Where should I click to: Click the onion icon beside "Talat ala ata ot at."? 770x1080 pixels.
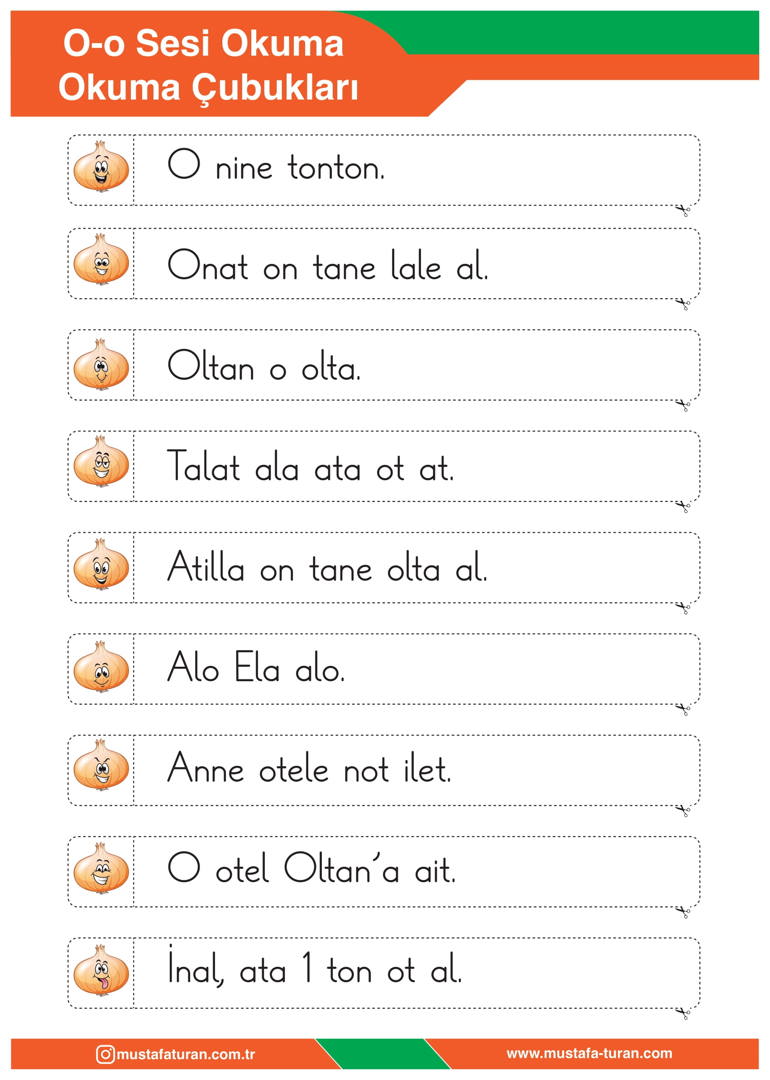(101, 461)
